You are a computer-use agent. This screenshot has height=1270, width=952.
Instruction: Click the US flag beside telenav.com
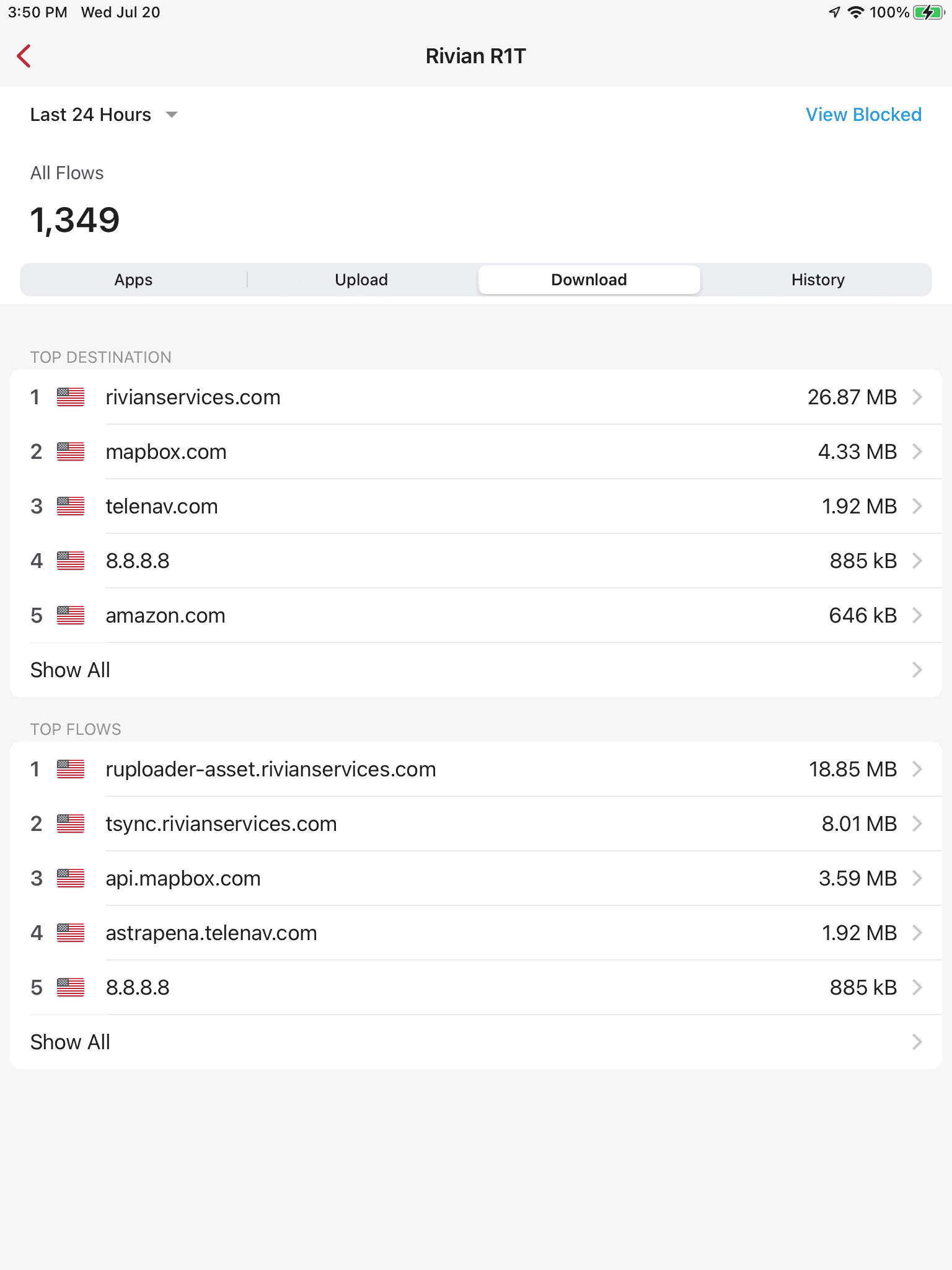(x=71, y=506)
